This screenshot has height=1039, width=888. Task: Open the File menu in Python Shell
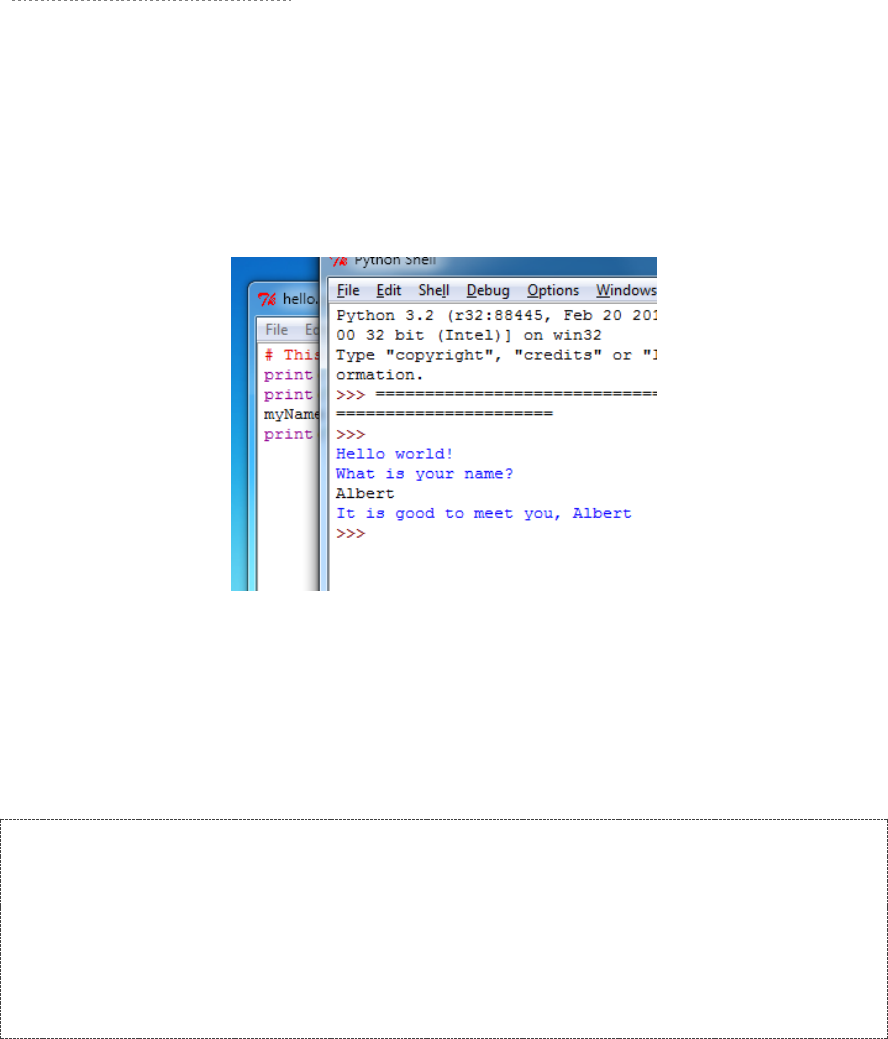348,290
